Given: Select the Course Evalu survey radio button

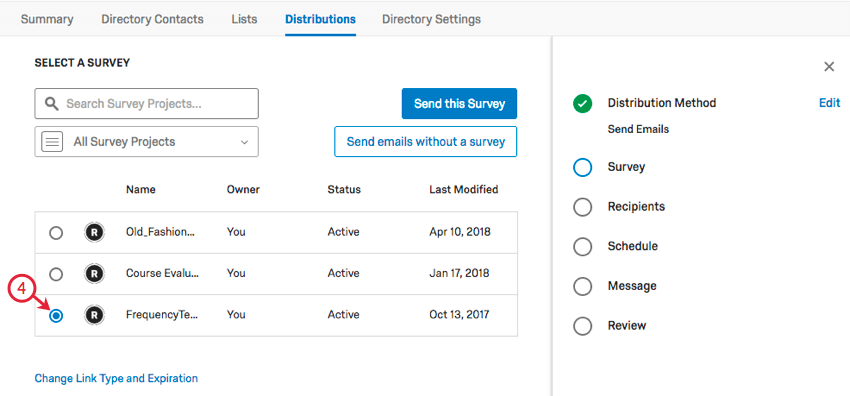Looking at the screenshot, I should click(x=56, y=274).
